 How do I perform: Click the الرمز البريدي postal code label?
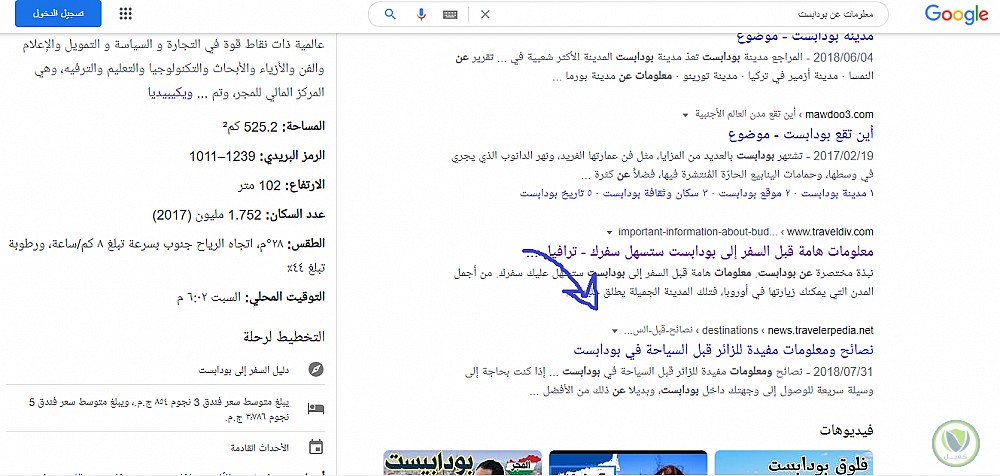pyautogui.click(x=293, y=156)
